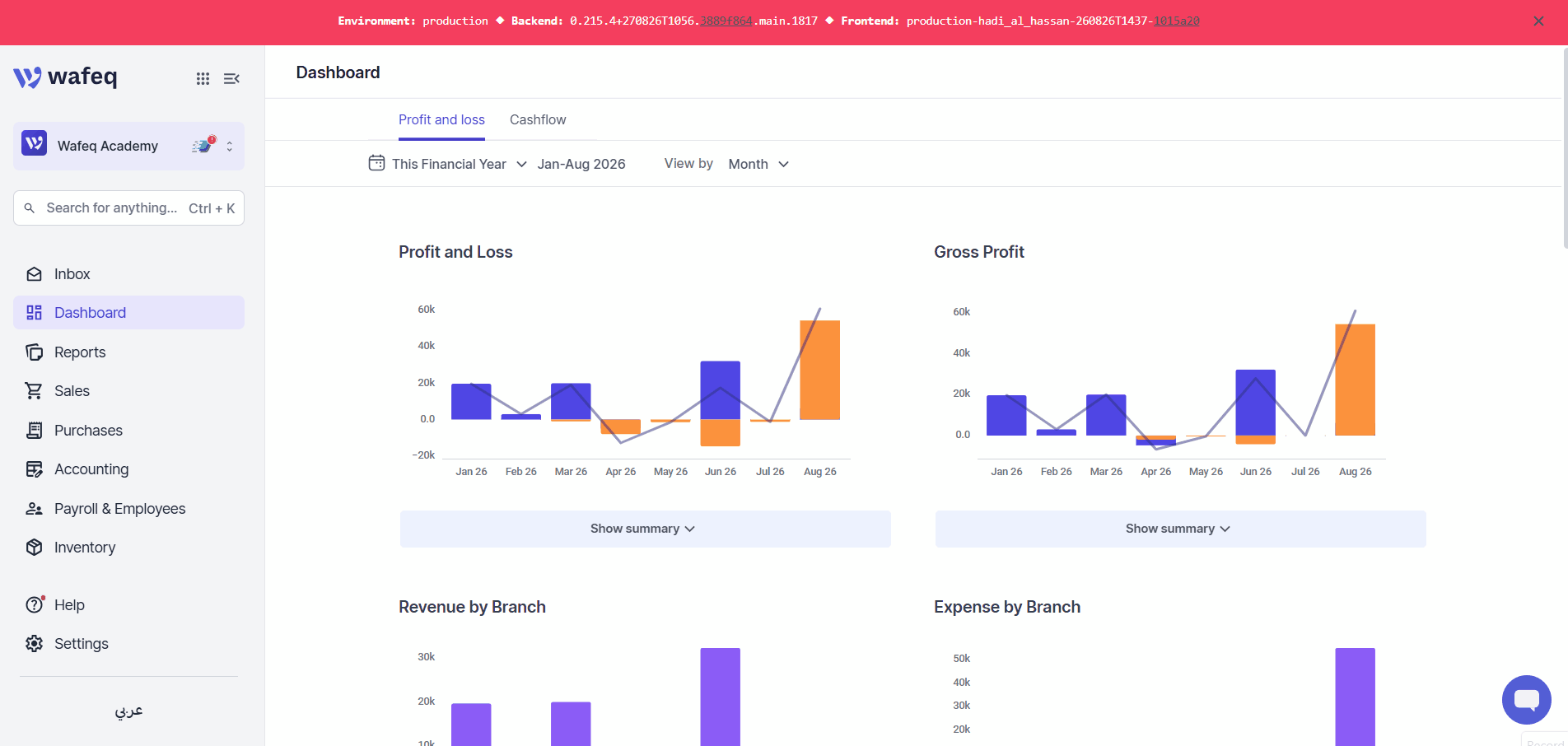The width and height of the screenshot is (1568, 746).
Task: Focus the Search for anything field
Action: click(x=128, y=208)
